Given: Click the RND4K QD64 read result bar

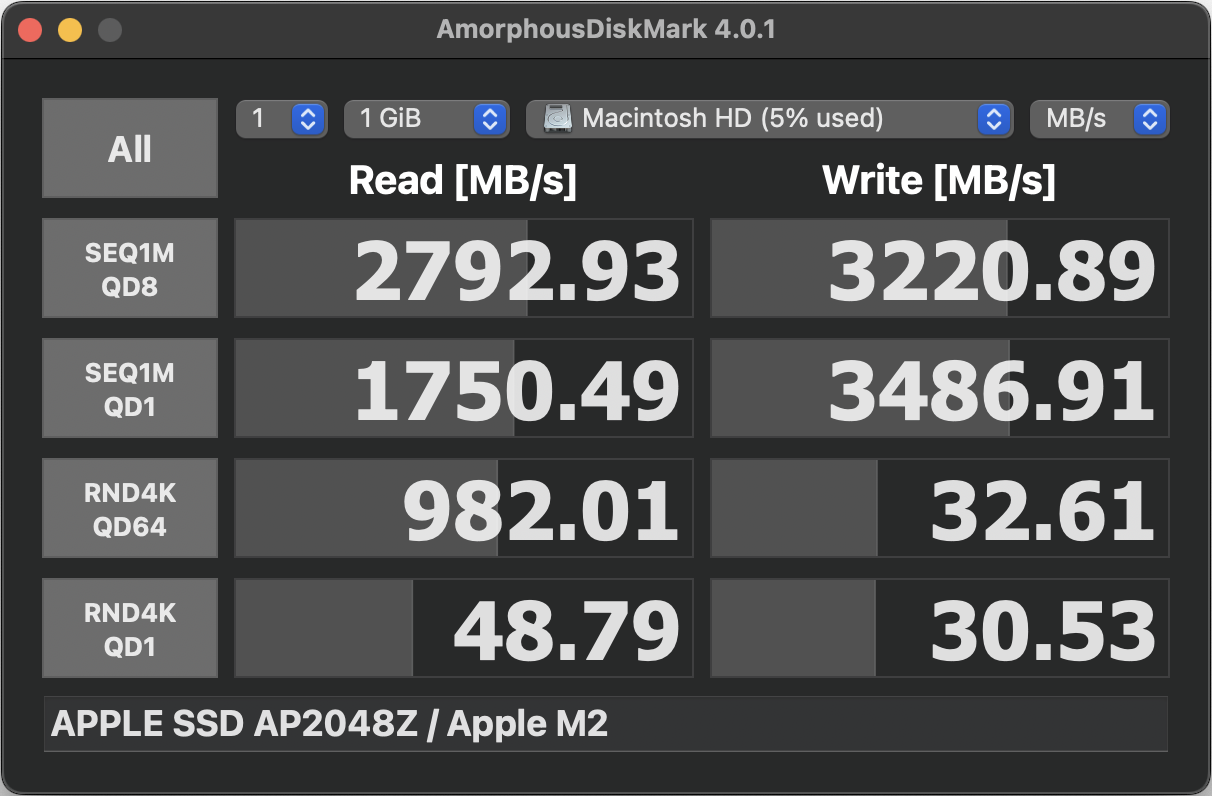Looking at the screenshot, I should pyautogui.click(x=463, y=507).
